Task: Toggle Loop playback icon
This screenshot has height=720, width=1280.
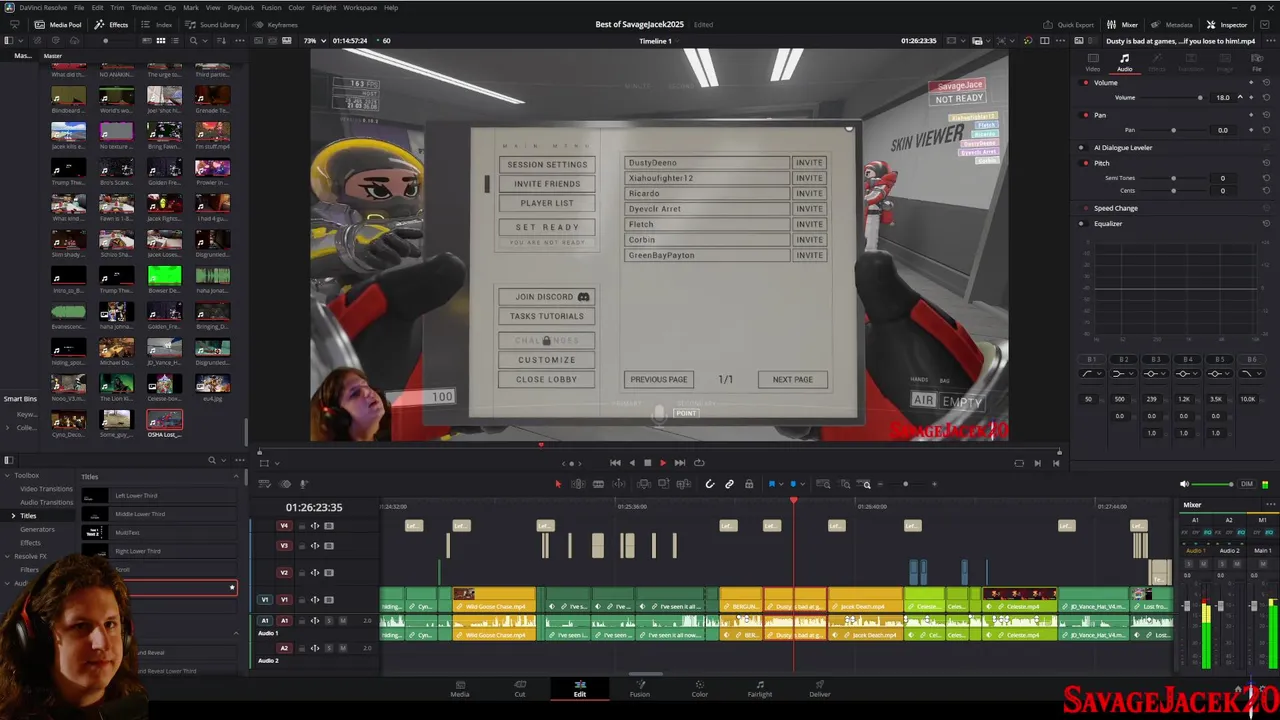Action: [x=699, y=463]
